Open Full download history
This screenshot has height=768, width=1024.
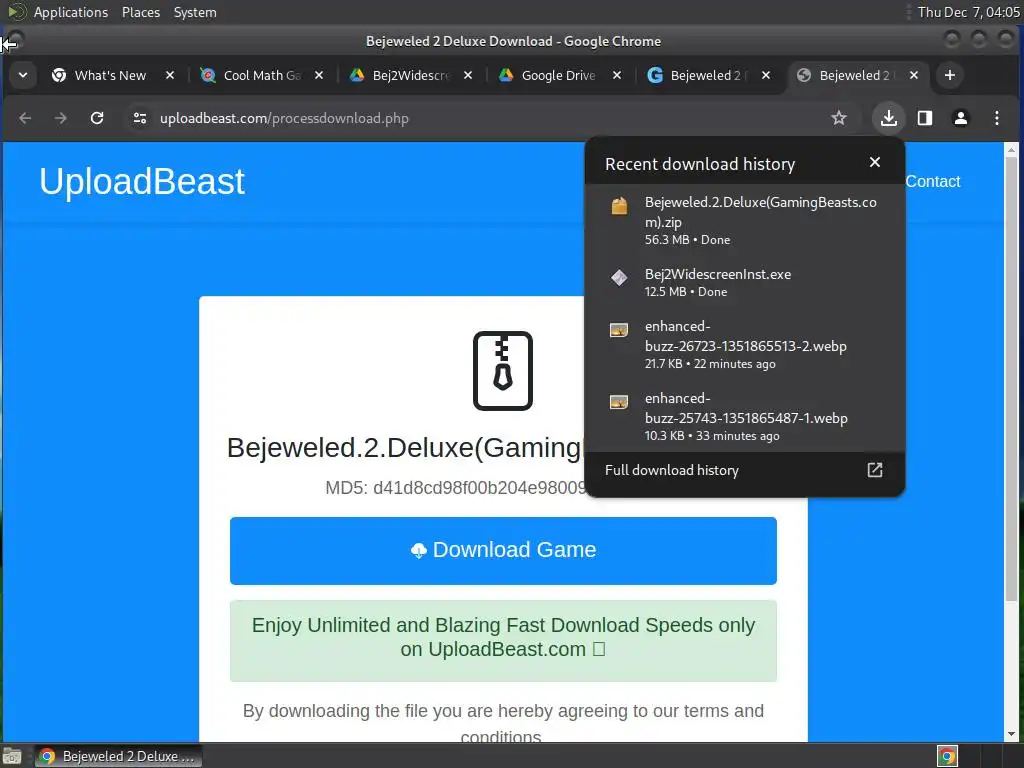[744, 470]
